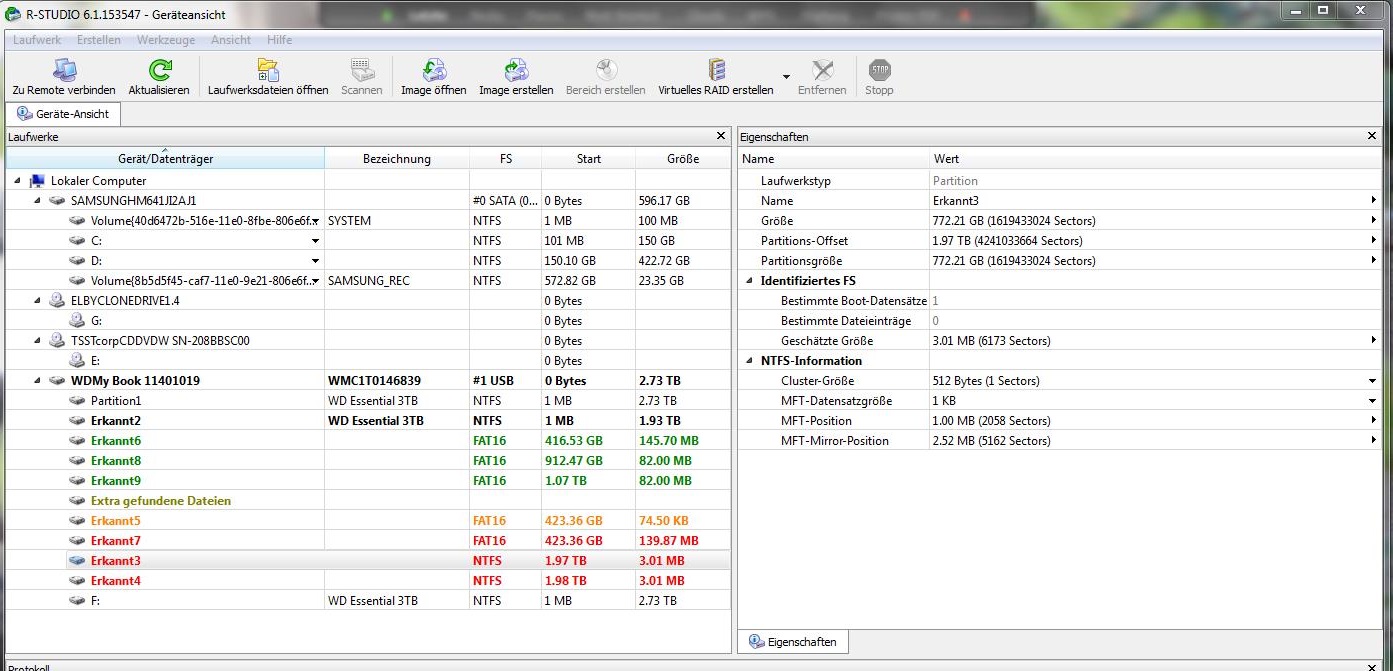This screenshot has height=671, width=1393.
Task: Click the Partition1 volume icon
Action: 78,401
